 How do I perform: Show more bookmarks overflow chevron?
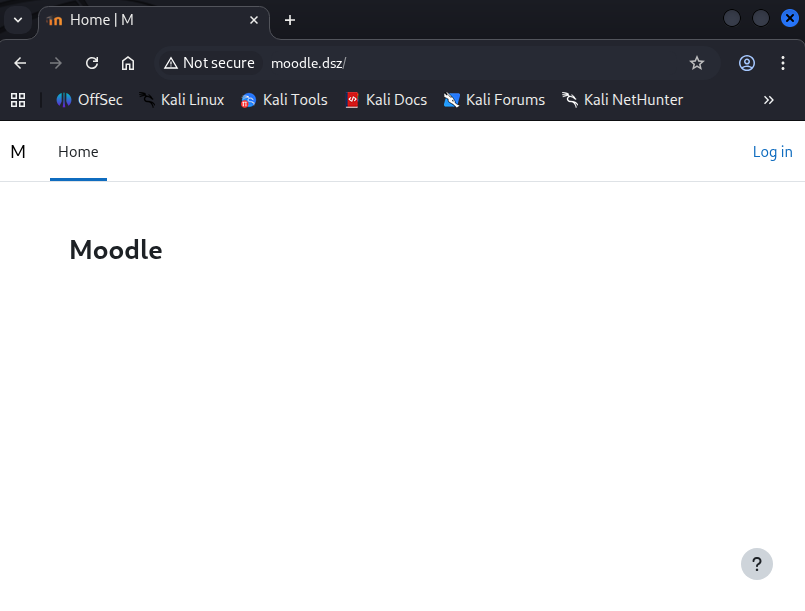pyautogui.click(x=769, y=100)
